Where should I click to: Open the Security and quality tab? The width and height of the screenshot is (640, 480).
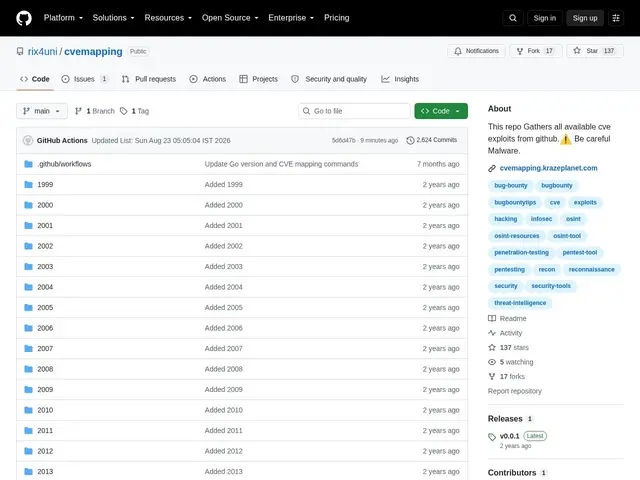[x=329, y=79]
